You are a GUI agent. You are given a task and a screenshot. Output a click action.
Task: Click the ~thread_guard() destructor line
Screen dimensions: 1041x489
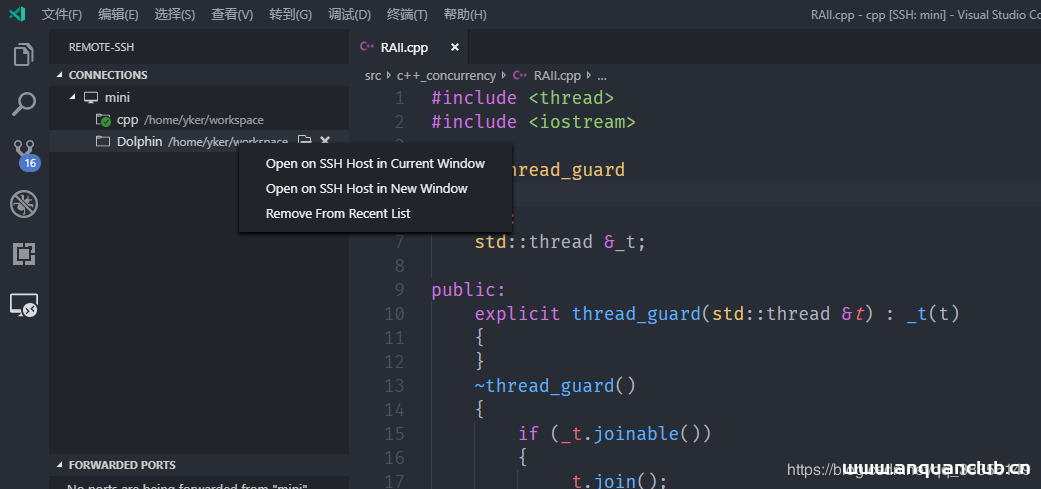pos(555,385)
